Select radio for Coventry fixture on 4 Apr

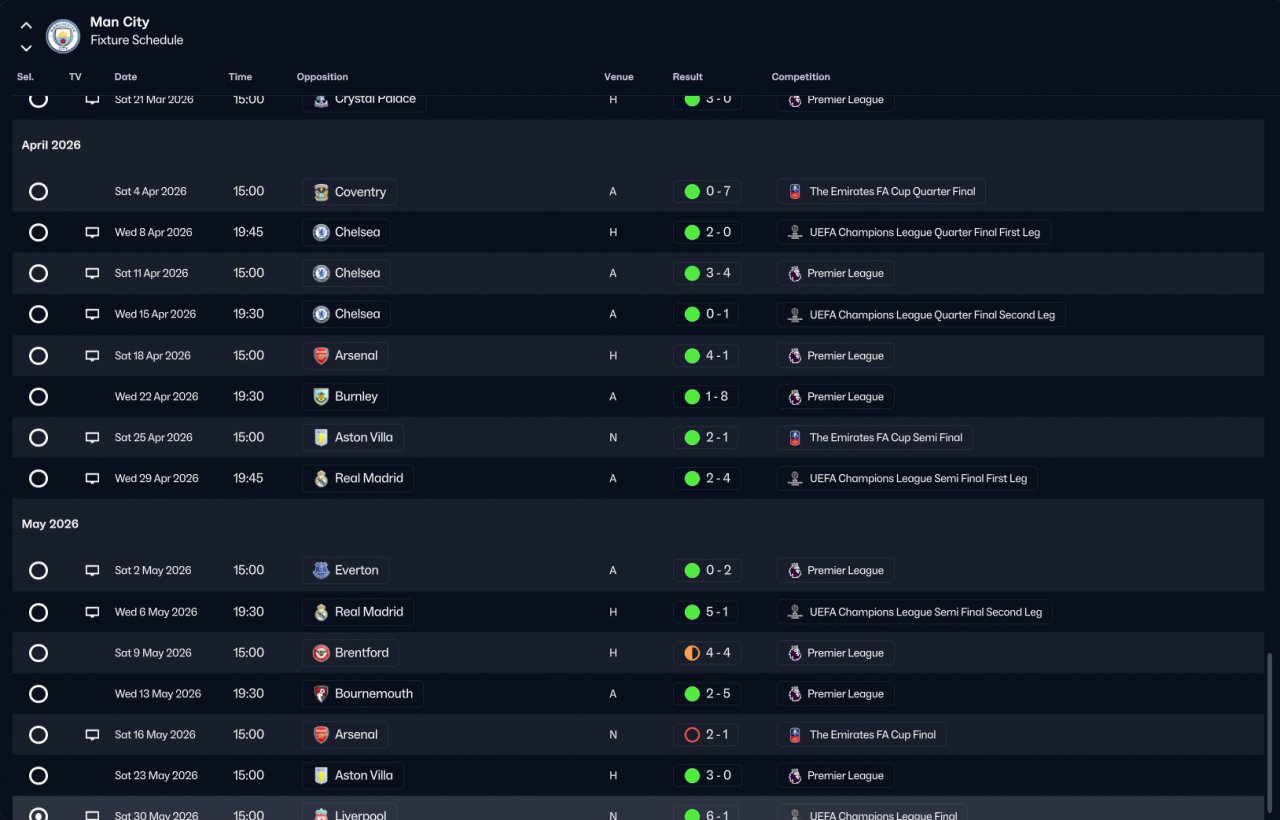point(38,191)
